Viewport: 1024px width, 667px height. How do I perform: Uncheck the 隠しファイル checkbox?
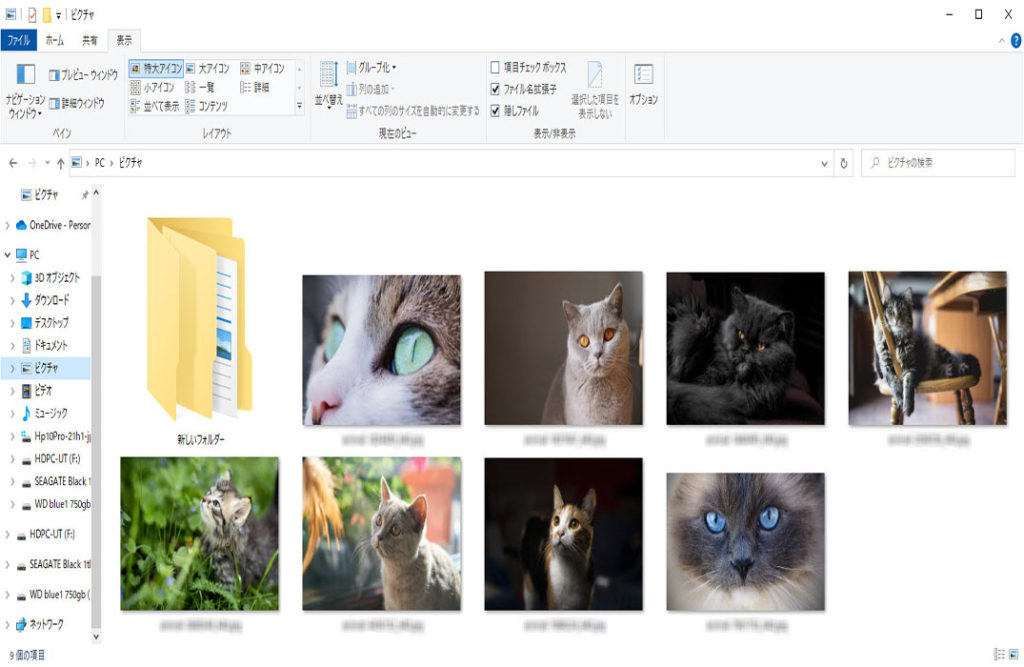[495, 110]
